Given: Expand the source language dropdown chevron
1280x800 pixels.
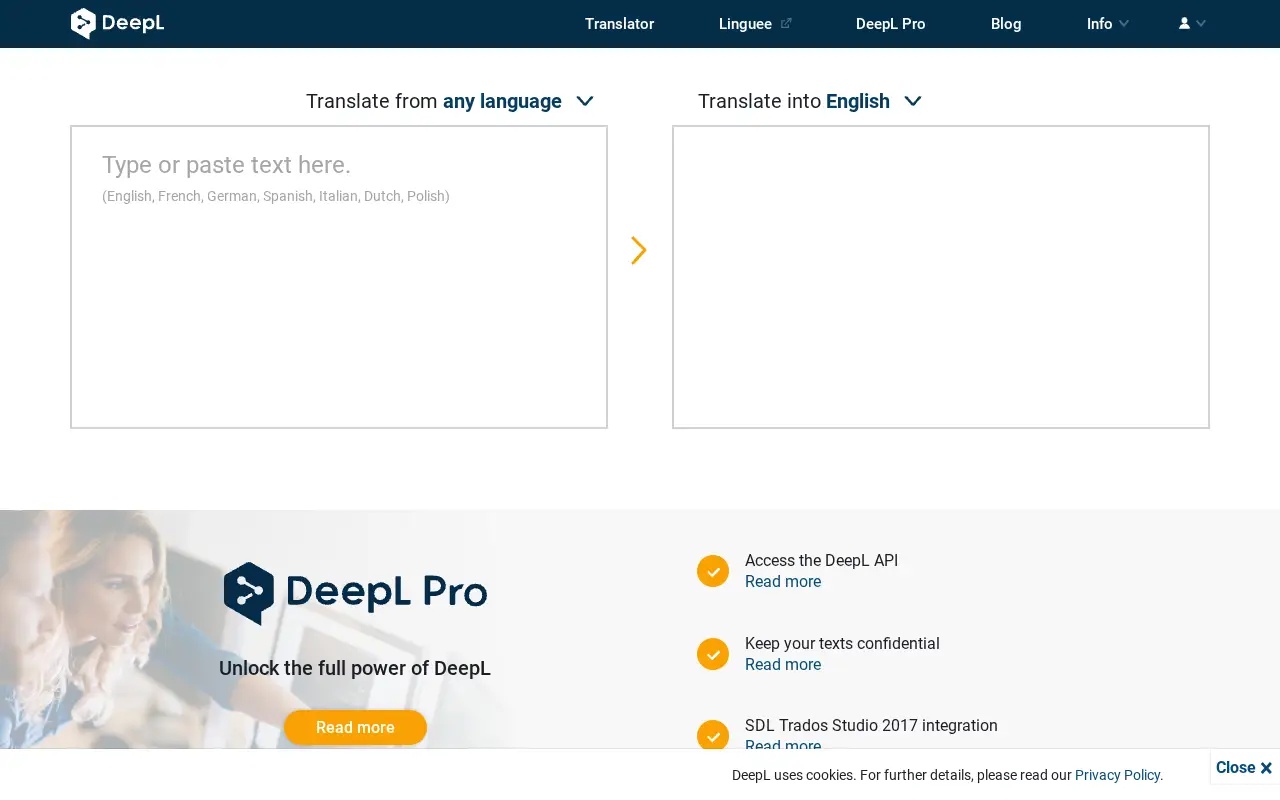Looking at the screenshot, I should pos(585,101).
